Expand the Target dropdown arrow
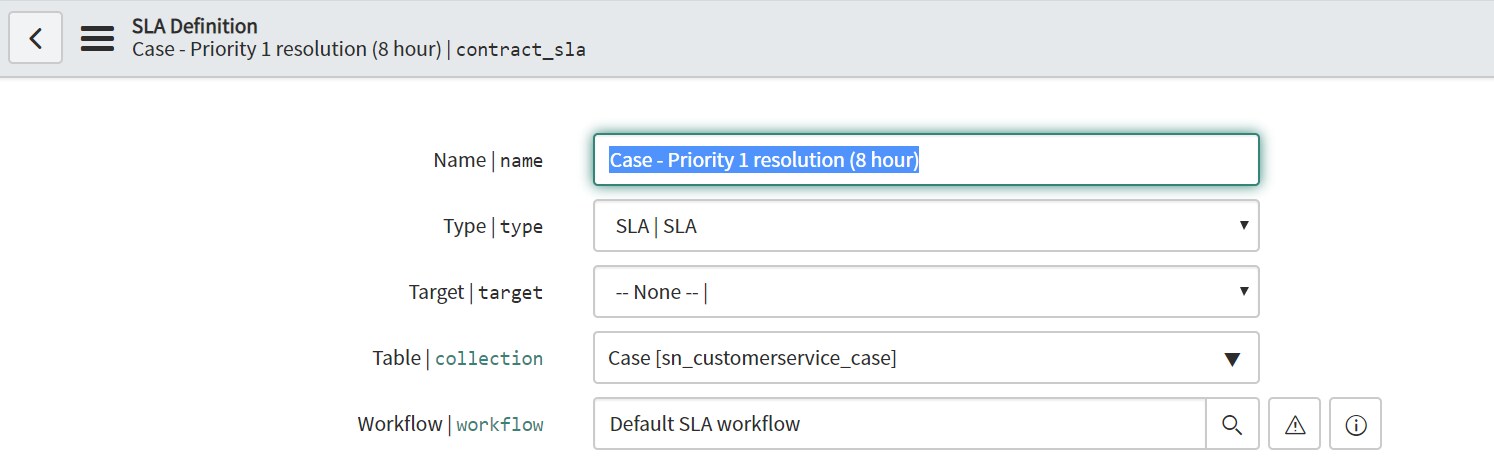Image resolution: width=1494 pixels, height=471 pixels. tap(1243, 291)
